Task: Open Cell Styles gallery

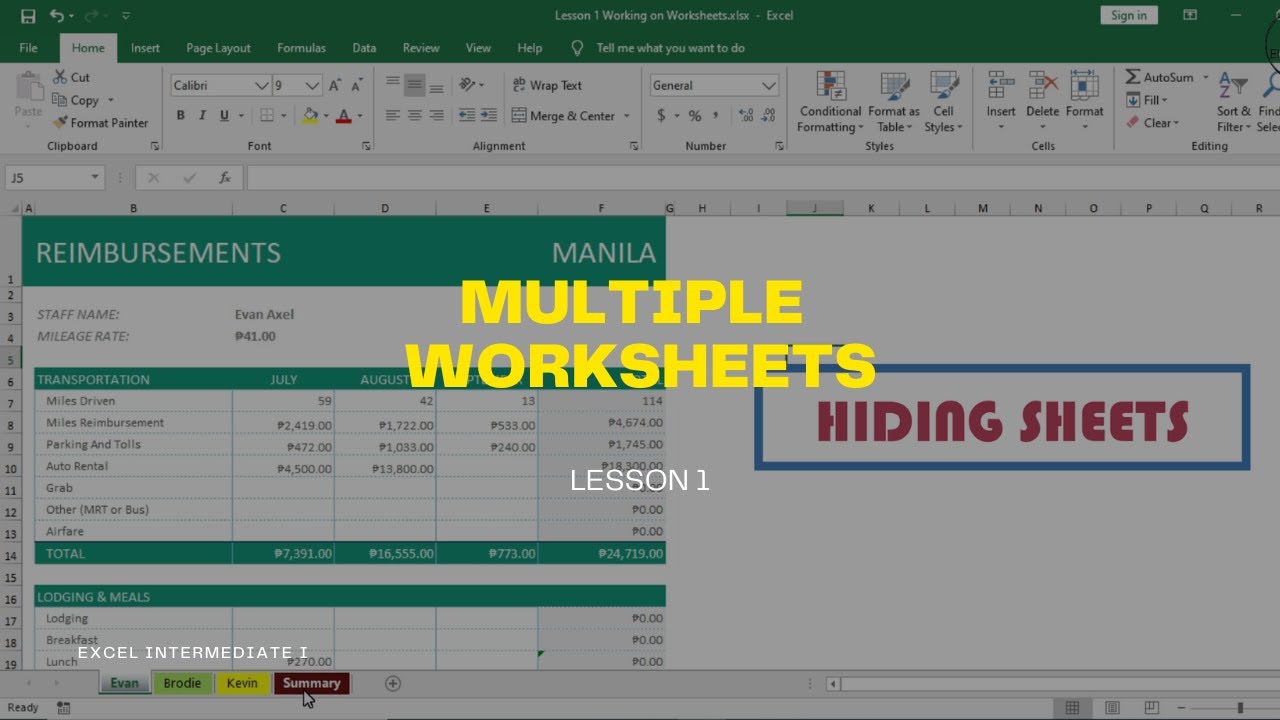Action: [x=943, y=101]
